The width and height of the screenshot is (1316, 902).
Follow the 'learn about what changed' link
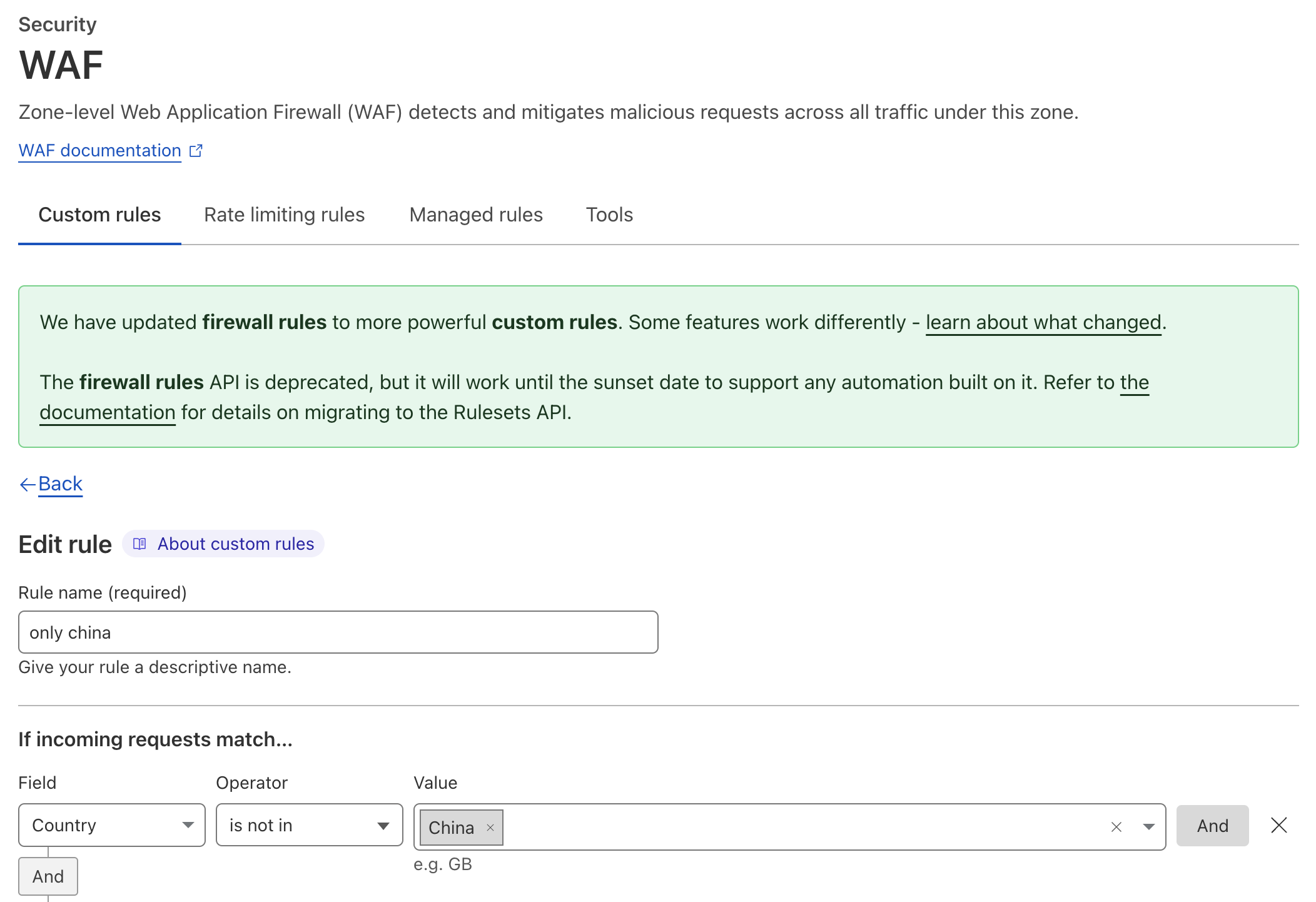pos(1043,322)
